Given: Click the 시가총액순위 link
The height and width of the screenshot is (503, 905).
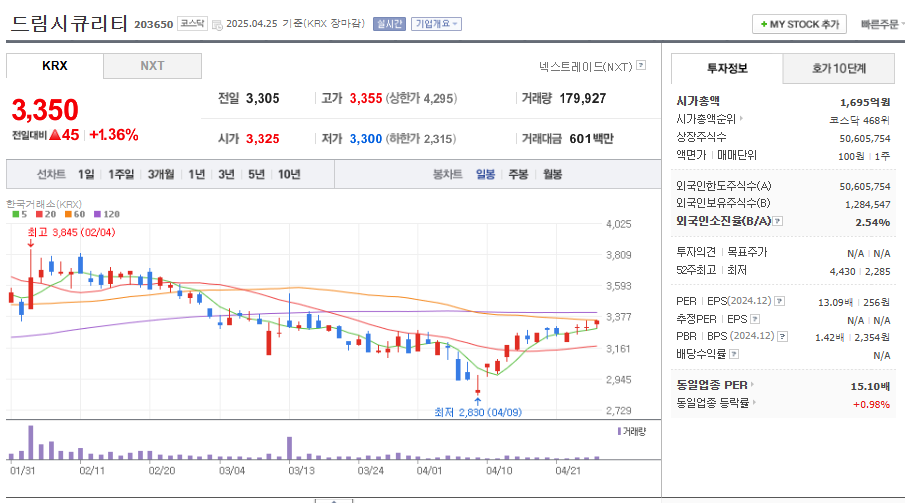Looking at the screenshot, I should coord(706,119).
